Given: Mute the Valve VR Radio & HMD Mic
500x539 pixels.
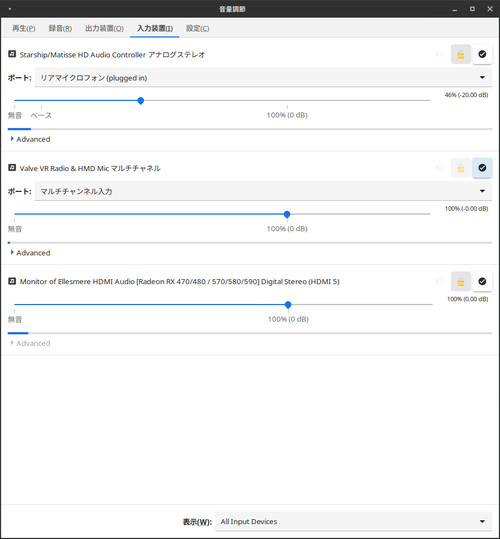Looking at the screenshot, I should coord(440,168).
